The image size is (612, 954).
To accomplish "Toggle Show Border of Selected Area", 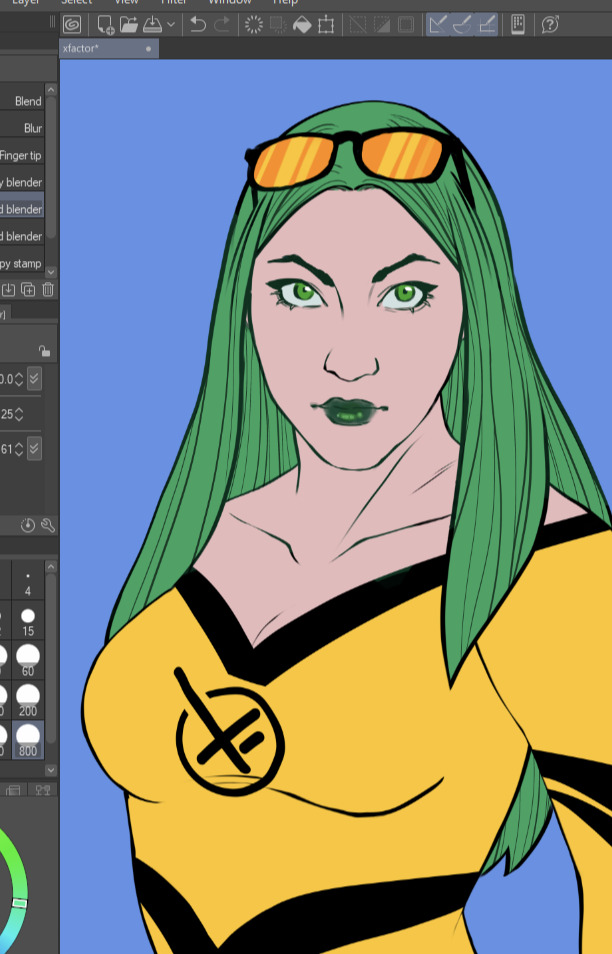I will point(406,25).
